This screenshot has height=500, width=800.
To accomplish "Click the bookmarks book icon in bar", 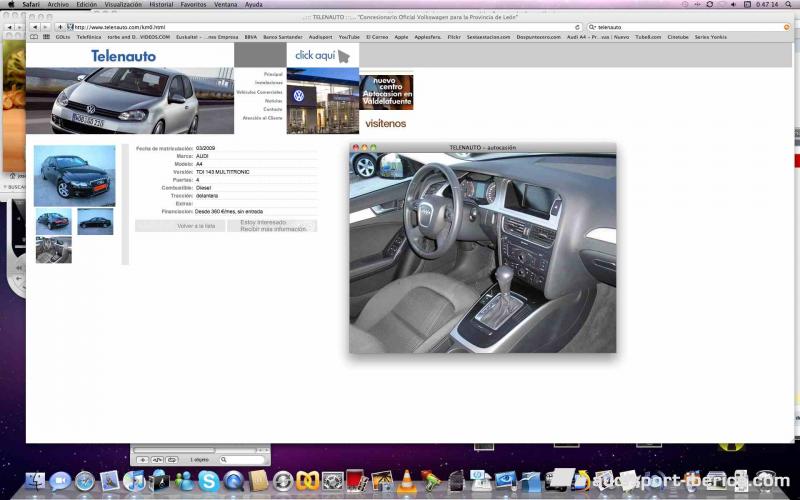I will click(32, 36).
